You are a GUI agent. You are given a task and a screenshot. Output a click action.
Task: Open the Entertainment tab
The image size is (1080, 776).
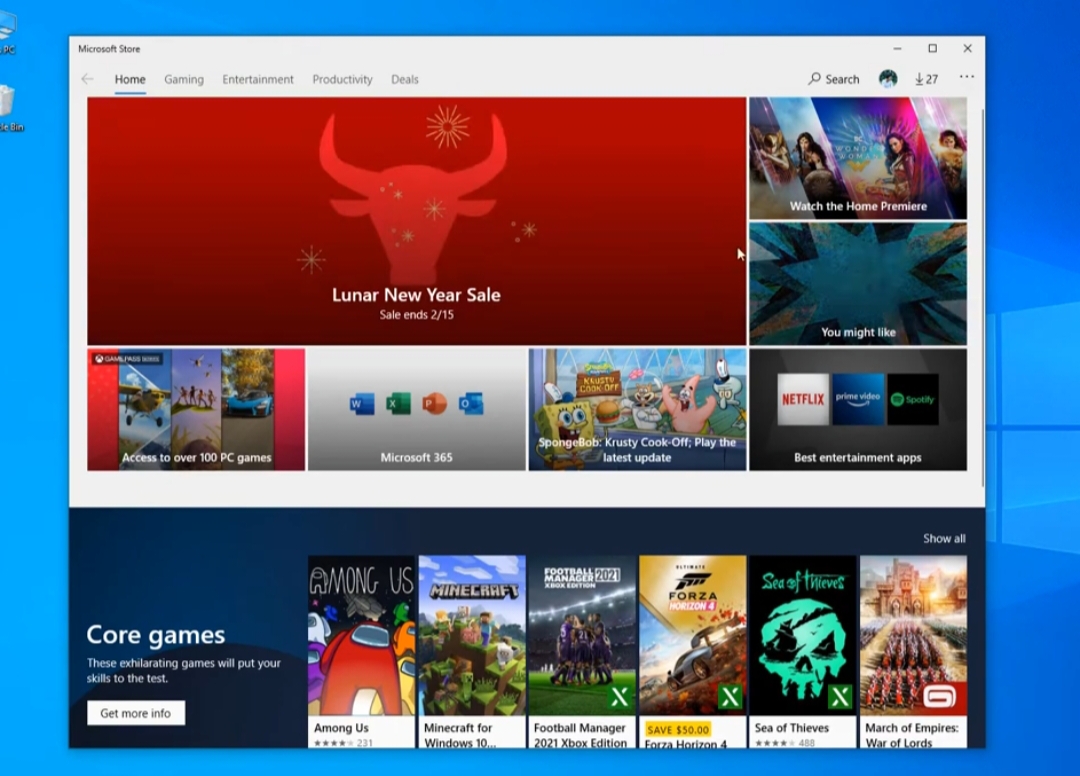[x=258, y=79]
